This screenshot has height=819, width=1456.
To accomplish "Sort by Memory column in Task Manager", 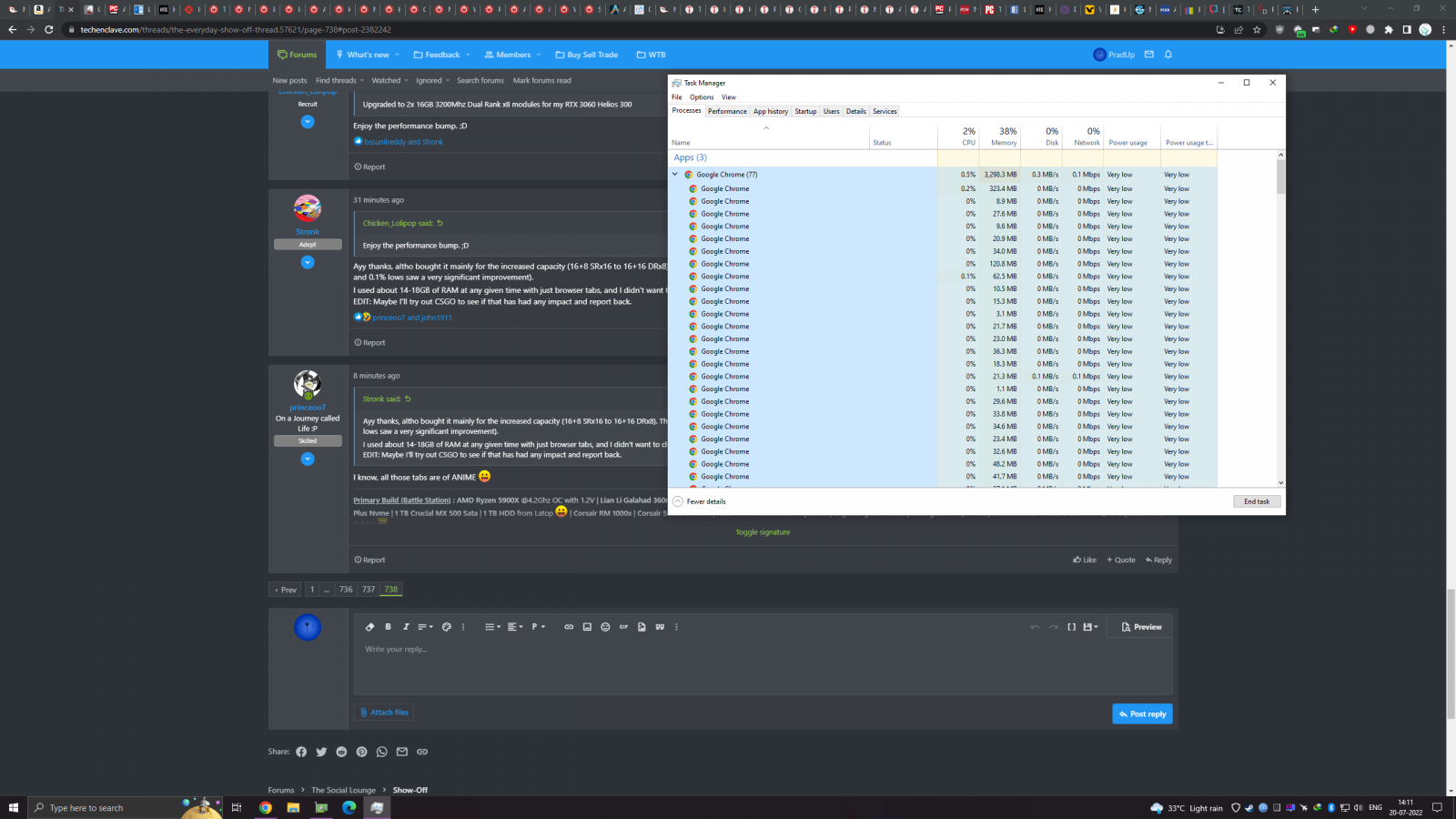I will [1001, 136].
